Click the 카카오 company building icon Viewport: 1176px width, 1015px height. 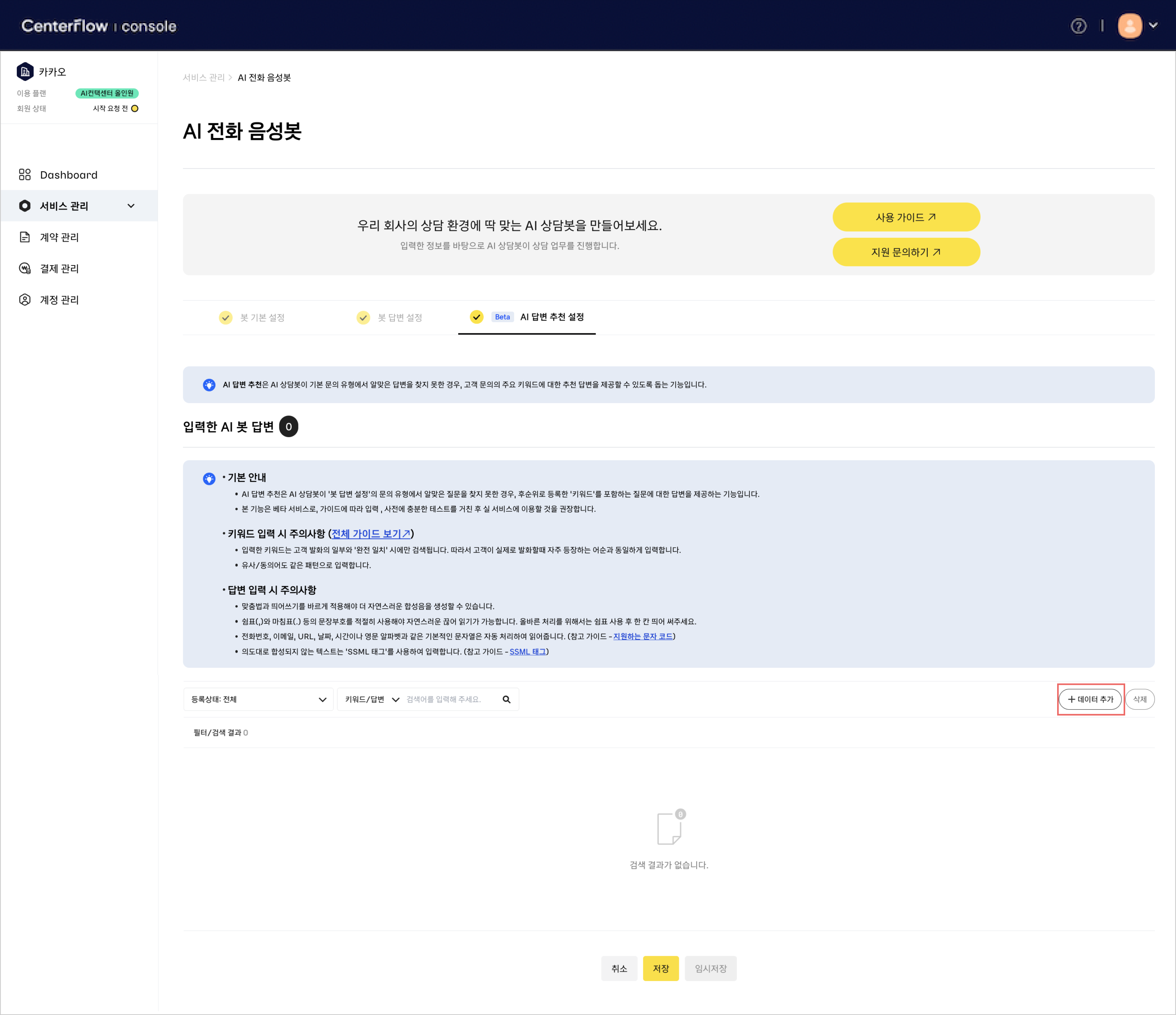click(x=25, y=72)
